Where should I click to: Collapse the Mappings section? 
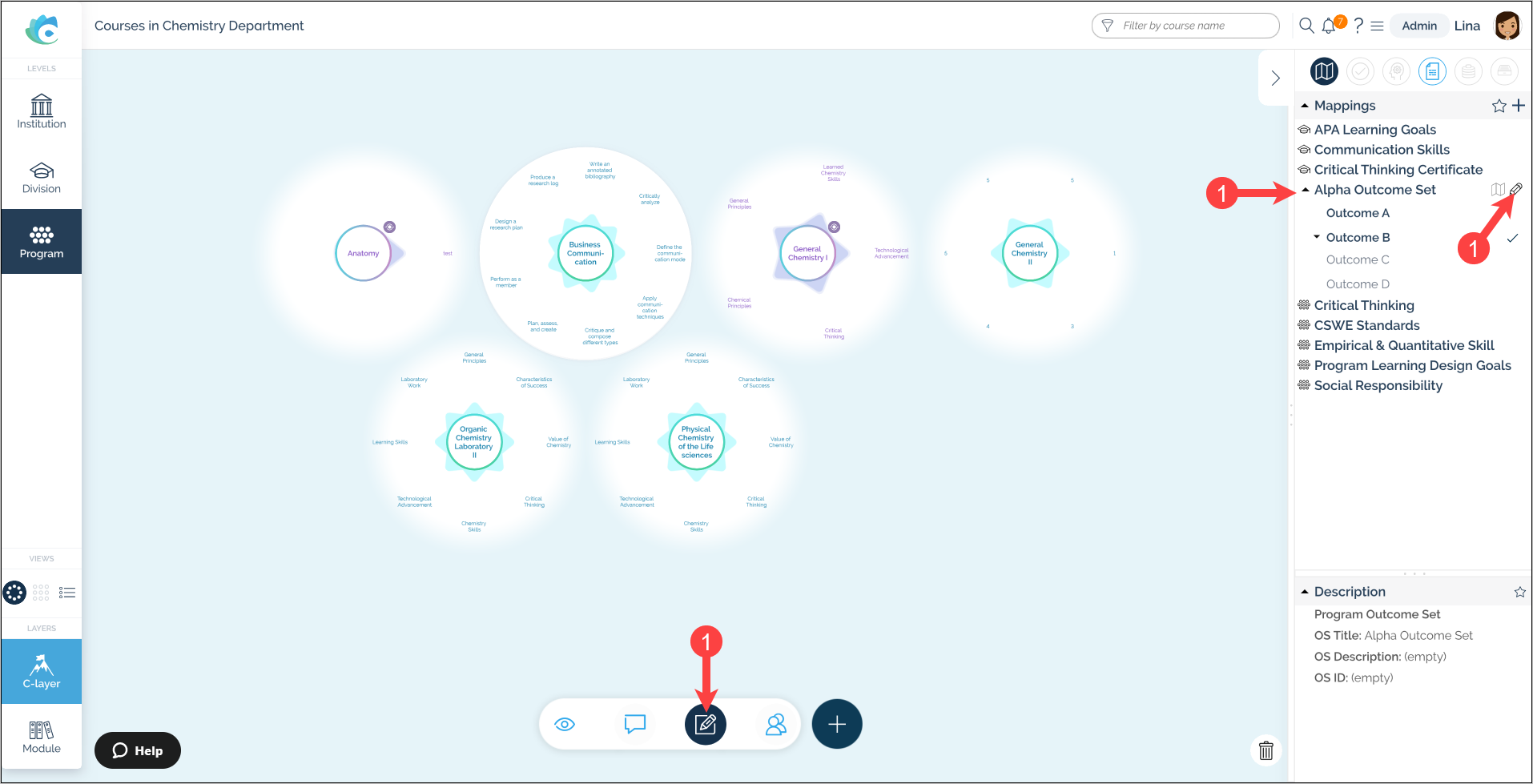(x=1305, y=106)
